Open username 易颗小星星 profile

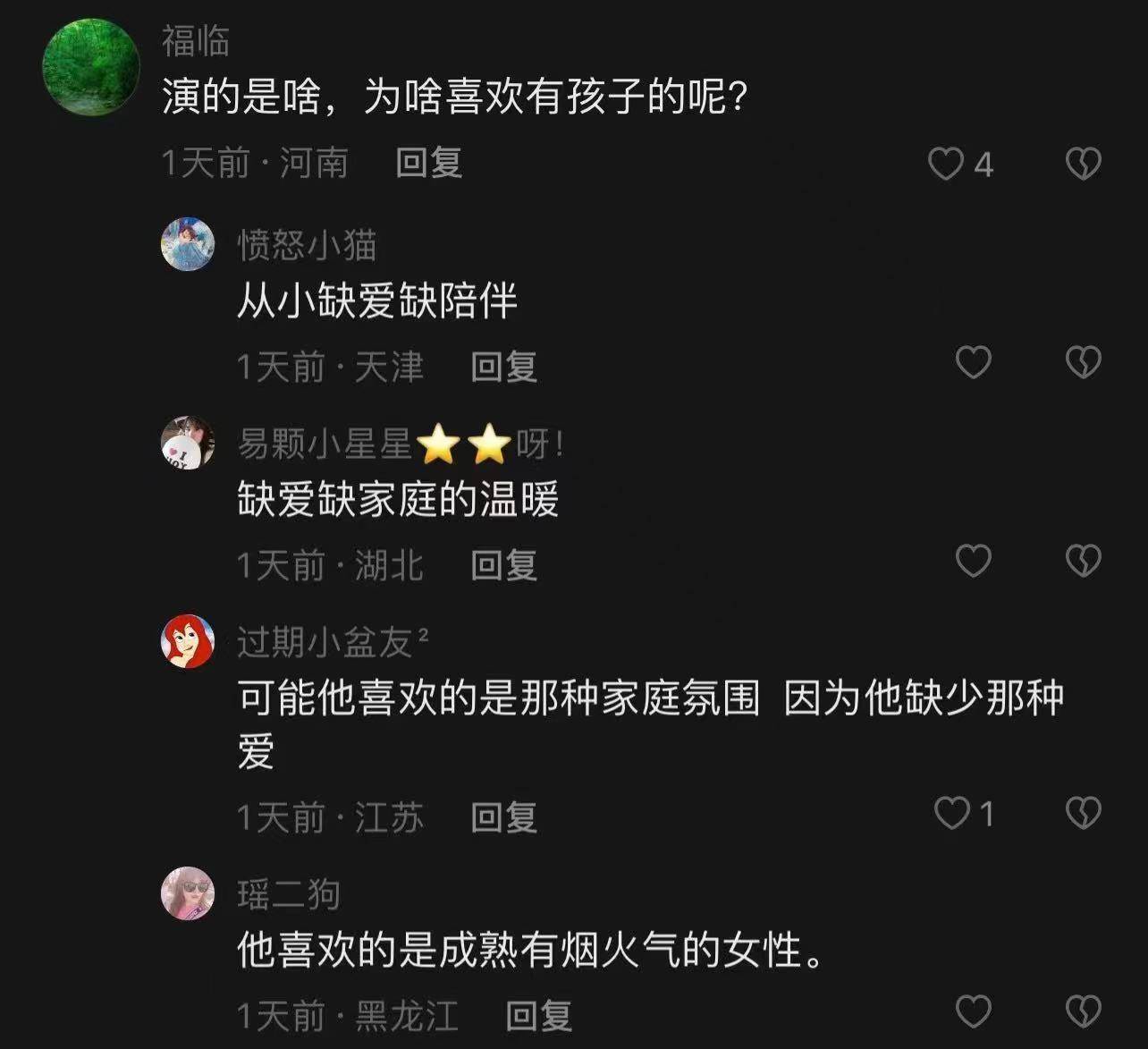coord(401,444)
